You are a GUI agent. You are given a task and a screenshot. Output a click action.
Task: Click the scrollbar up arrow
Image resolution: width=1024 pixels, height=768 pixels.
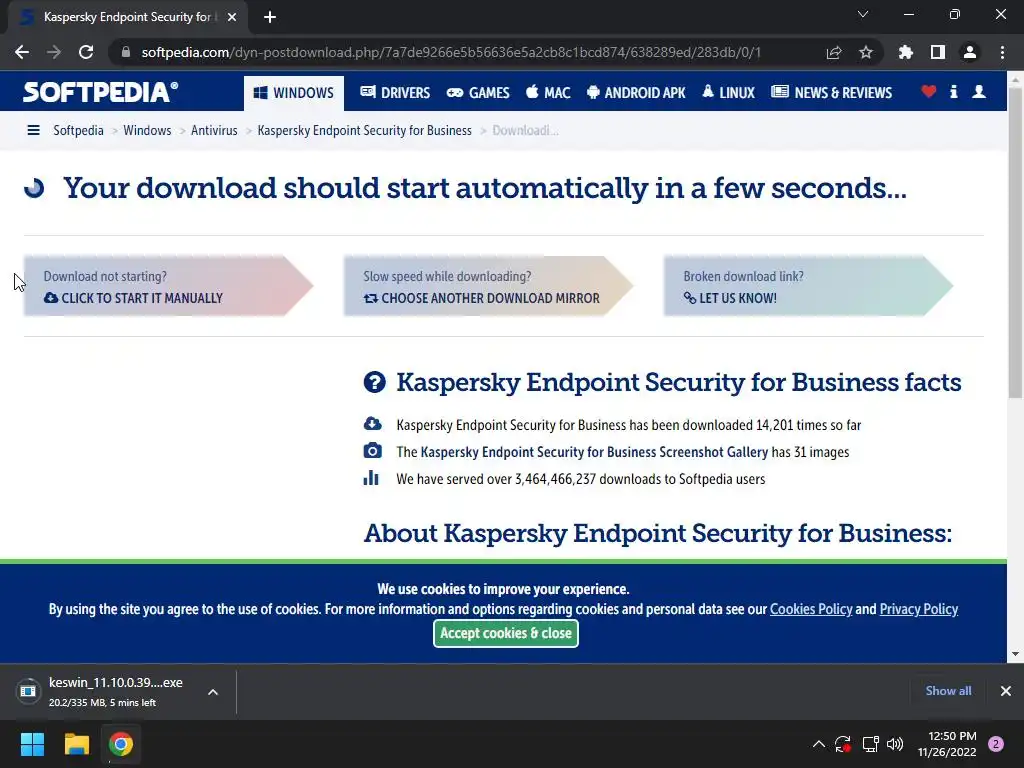coord(1015,78)
